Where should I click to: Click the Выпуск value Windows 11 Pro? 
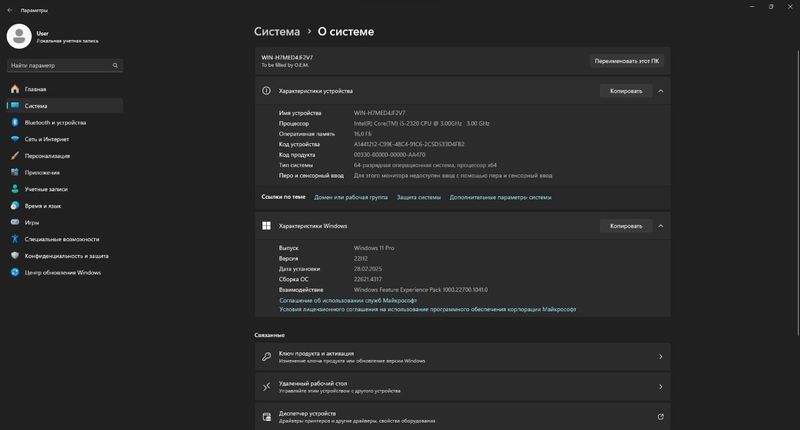pyautogui.click(x=374, y=248)
